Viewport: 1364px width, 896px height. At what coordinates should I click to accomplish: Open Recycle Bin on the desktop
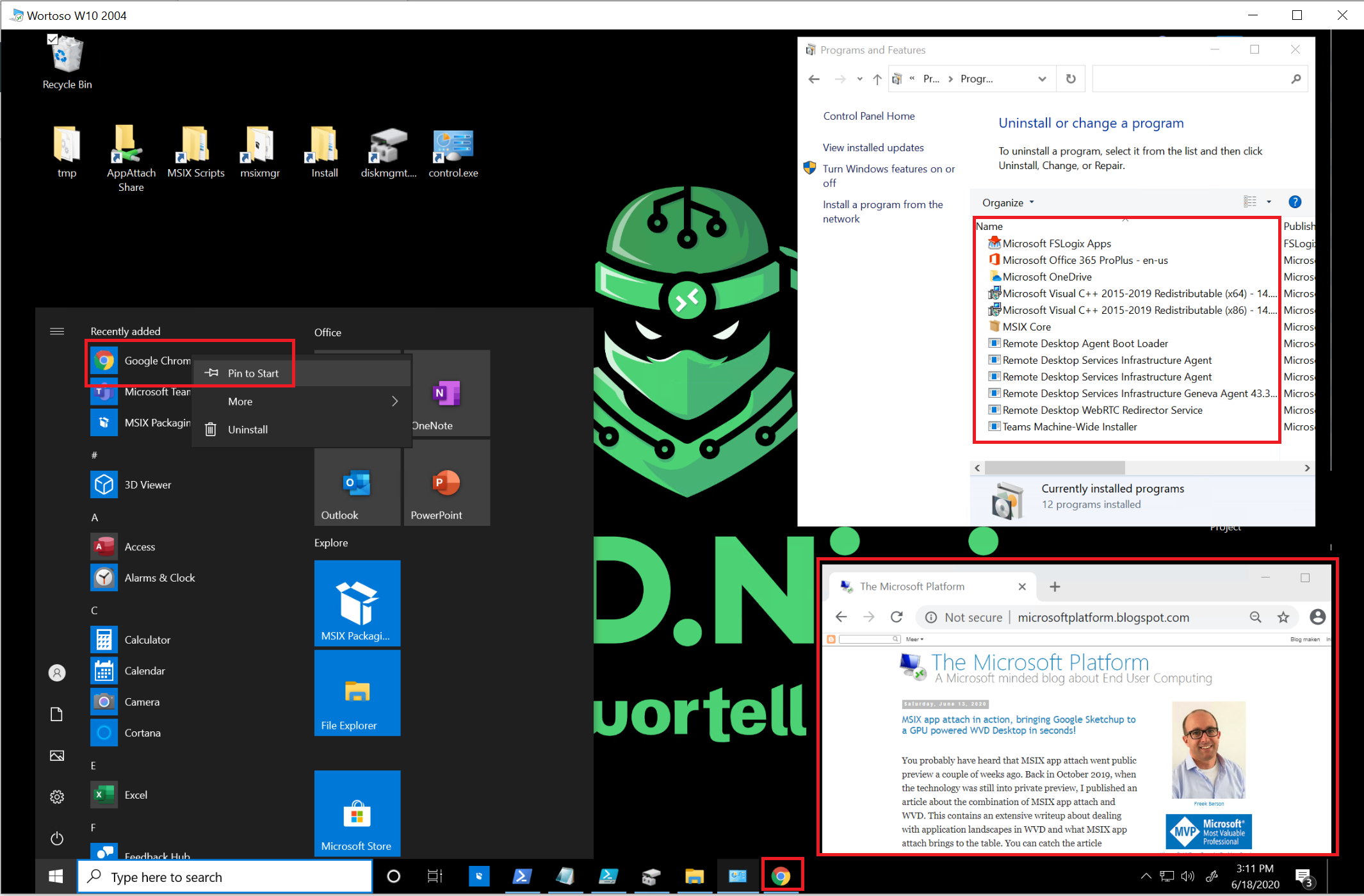click(67, 63)
